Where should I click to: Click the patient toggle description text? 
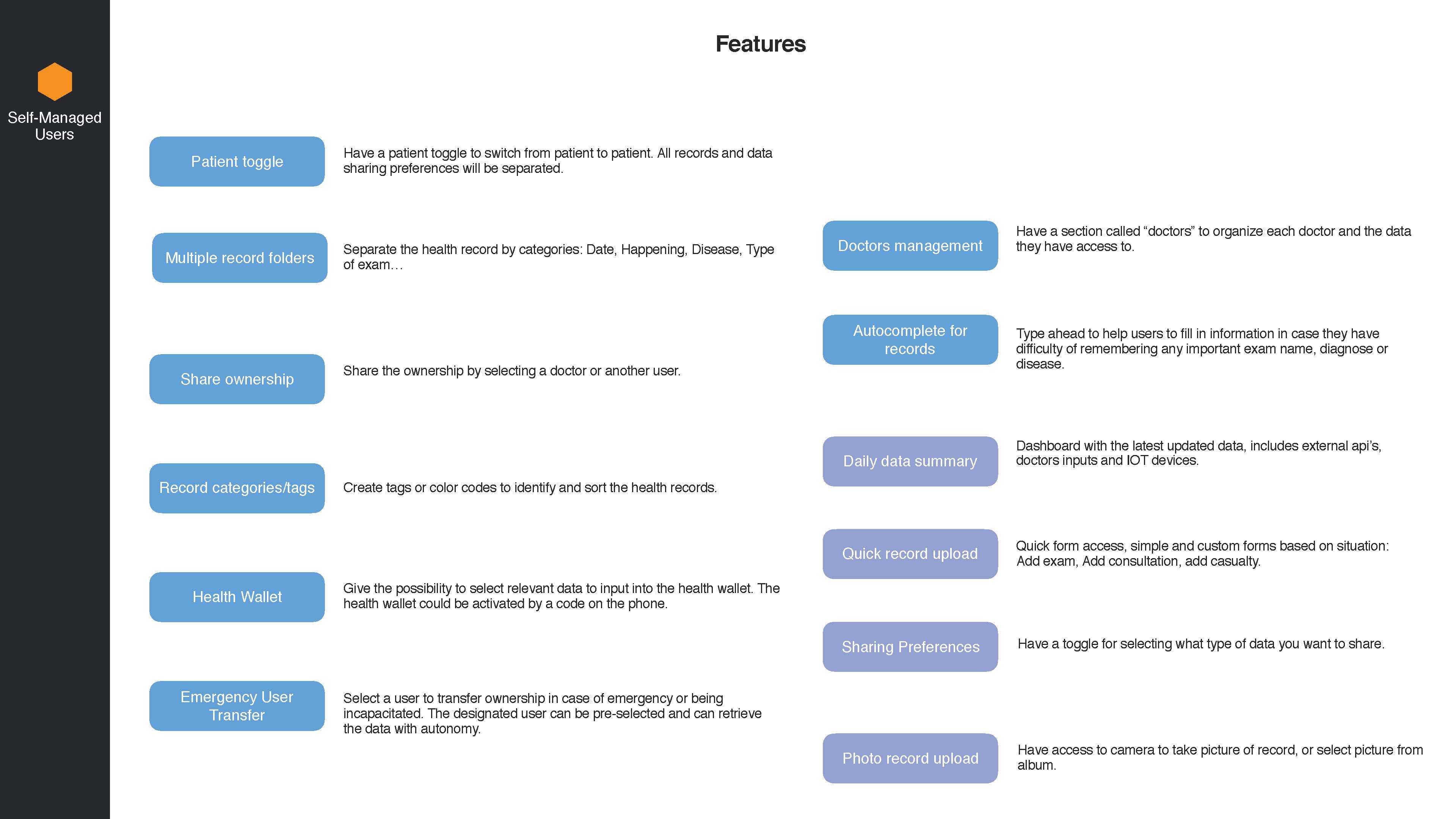pos(557,161)
